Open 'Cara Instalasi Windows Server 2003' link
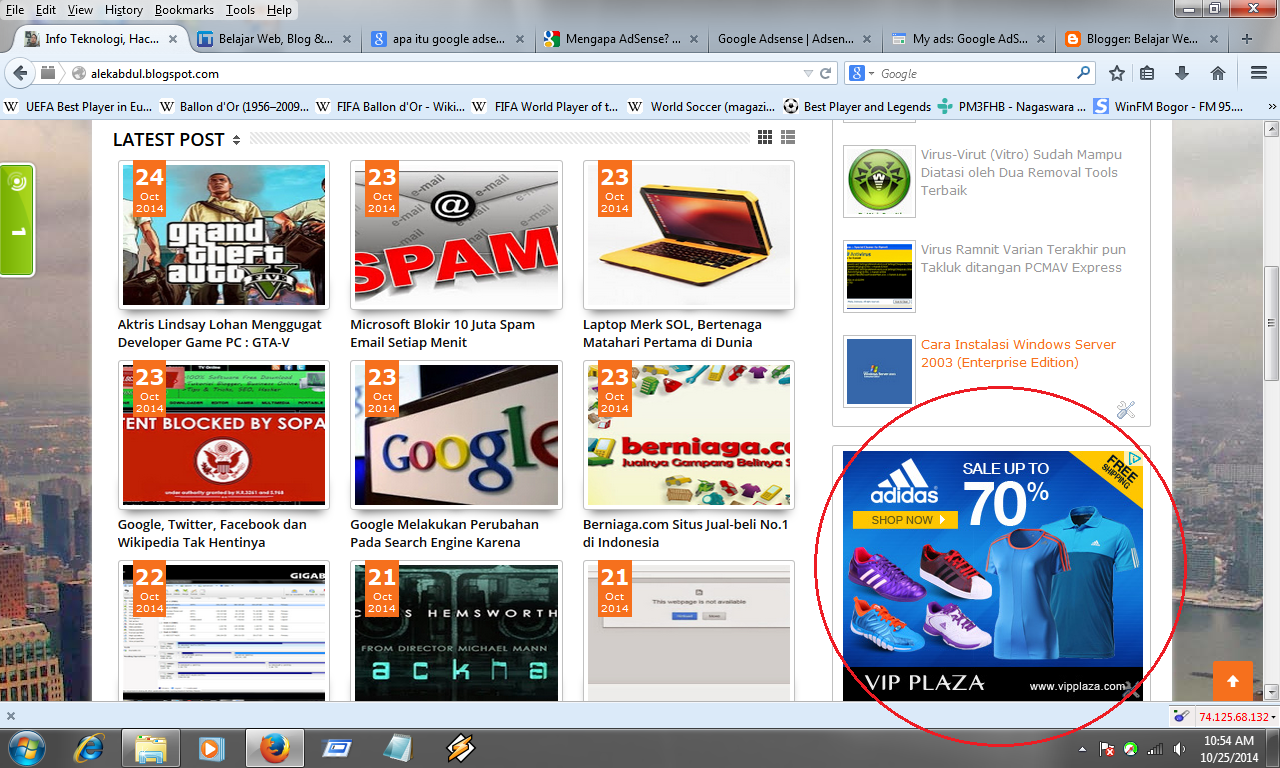 pos(1018,353)
